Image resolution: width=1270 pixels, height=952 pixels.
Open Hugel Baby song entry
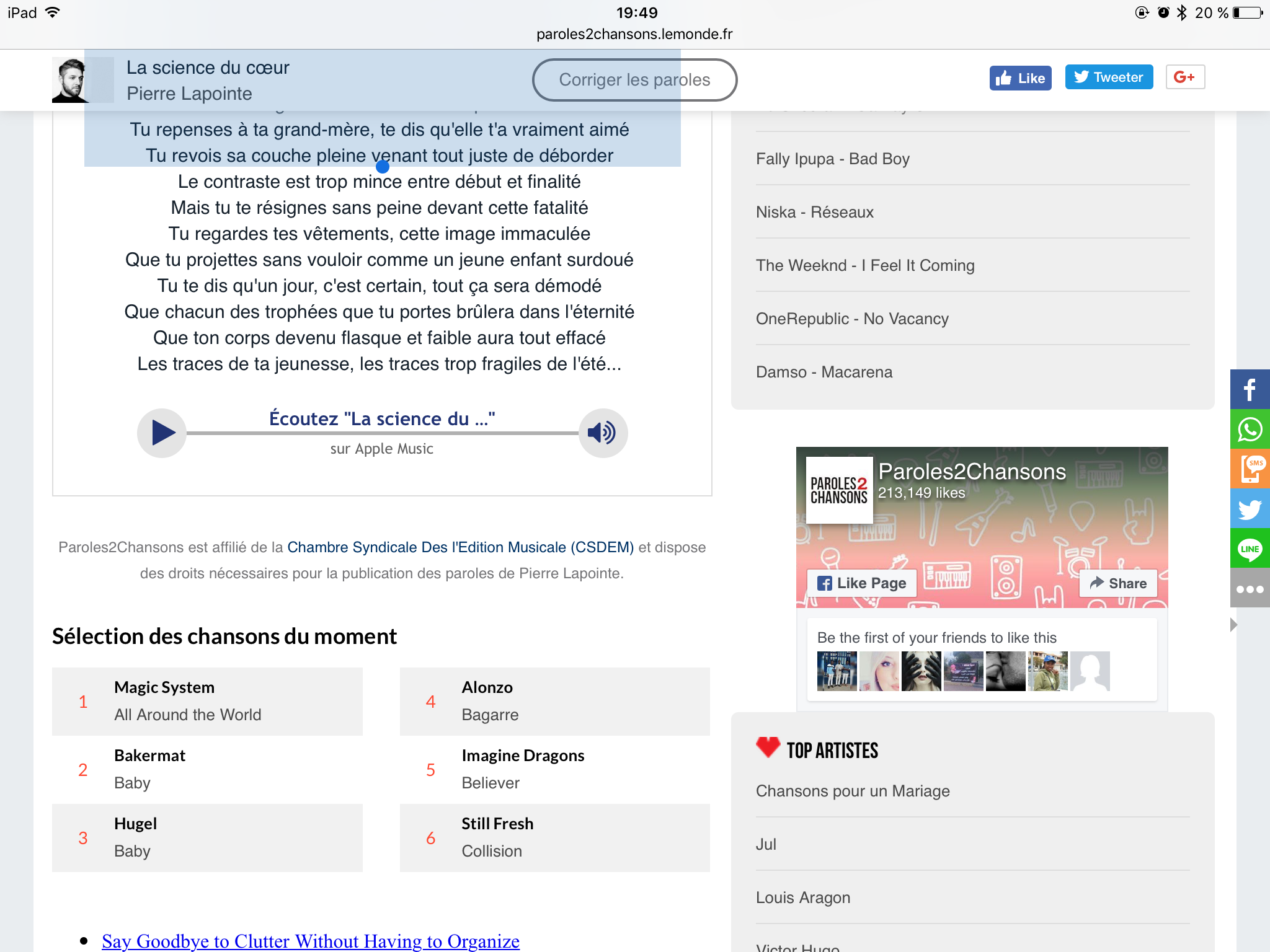click(x=207, y=838)
